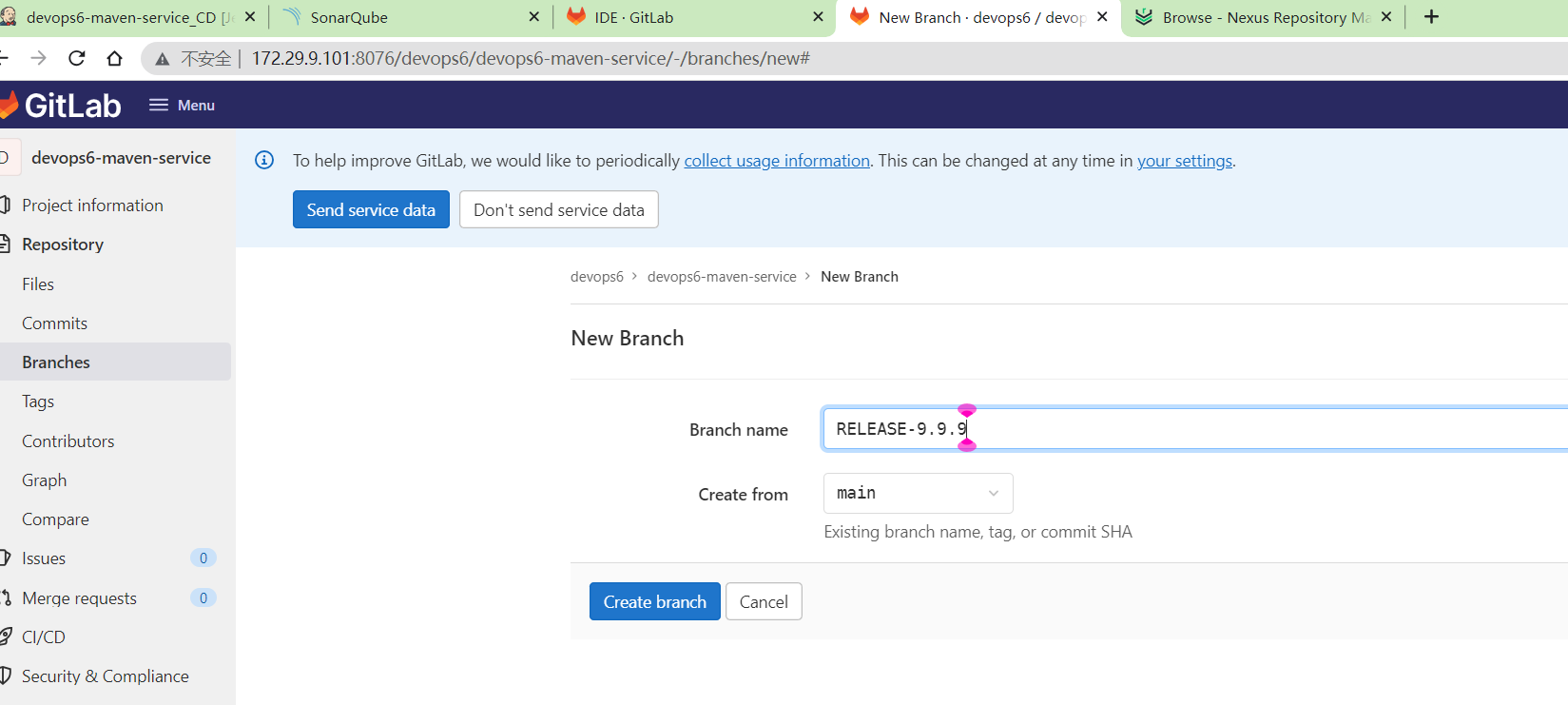Click the browser address bar URL
Screen dimensions: 1568x705
coord(531,58)
